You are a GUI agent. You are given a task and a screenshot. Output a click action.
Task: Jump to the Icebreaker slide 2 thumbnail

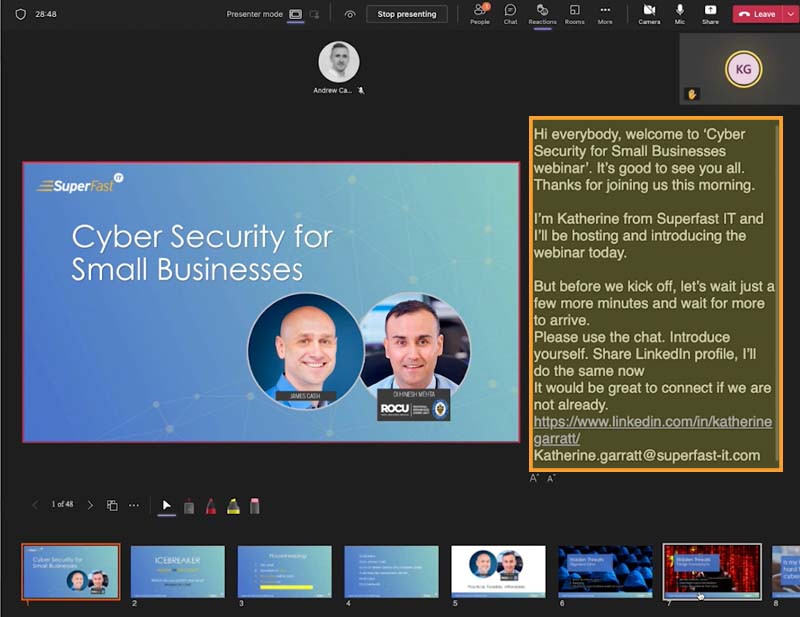click(178, 571)
